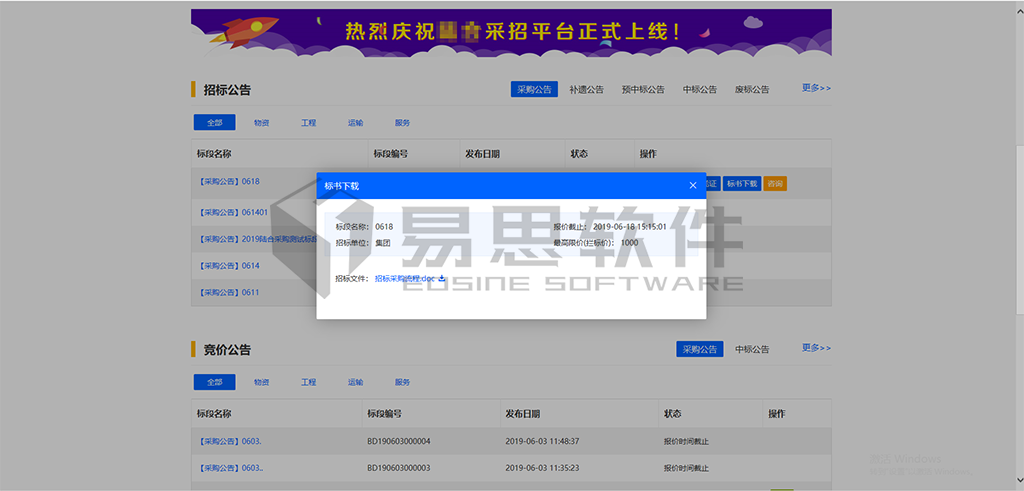The width and height of the screenshot is (1024, 491).
Task: Click the download icon beside 招标采购流程.doc
Action: coord(442,278)
